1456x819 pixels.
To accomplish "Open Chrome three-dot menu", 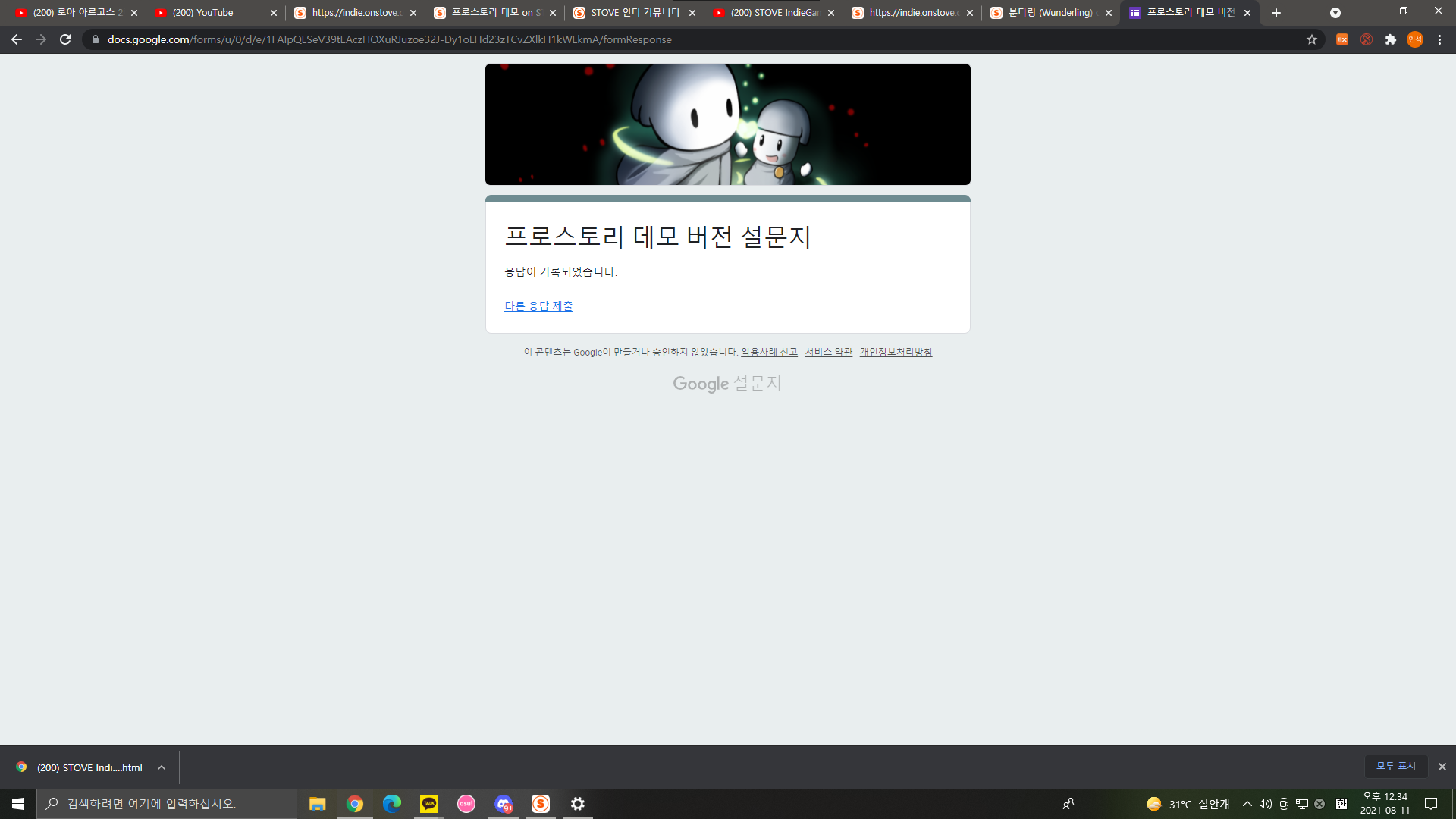I will point(1439,39).
